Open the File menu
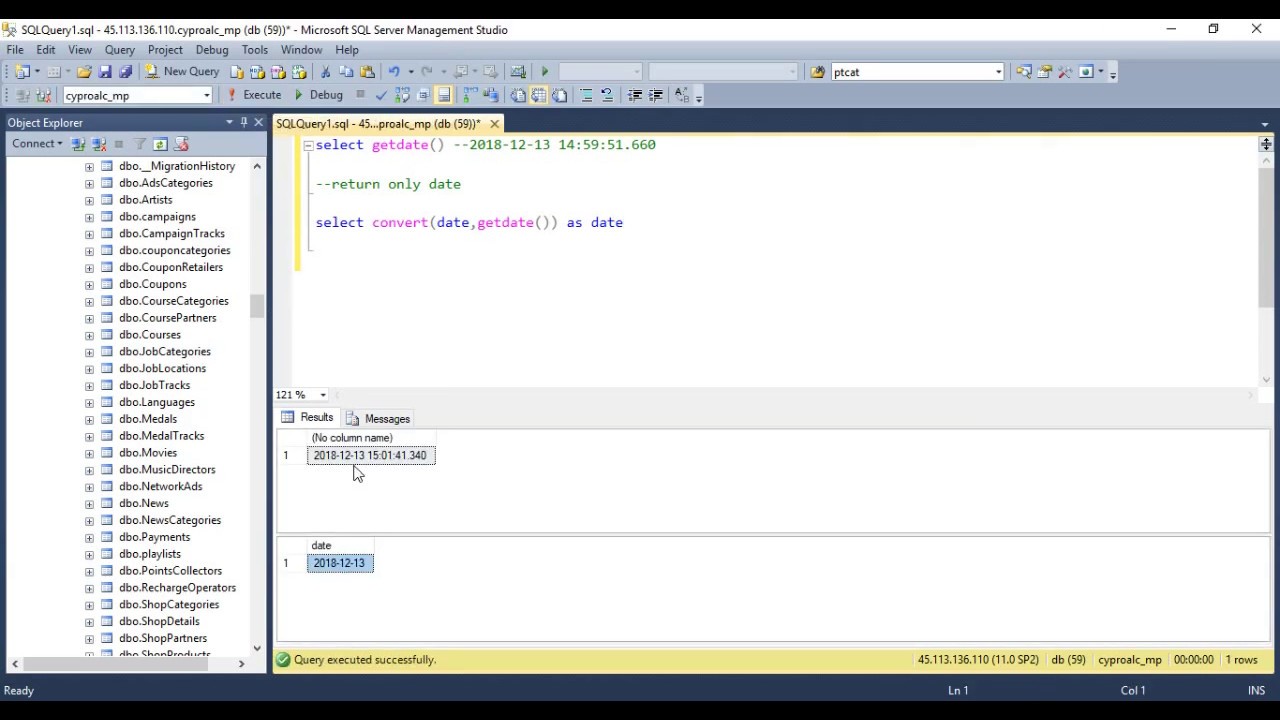 pos(15,50)
